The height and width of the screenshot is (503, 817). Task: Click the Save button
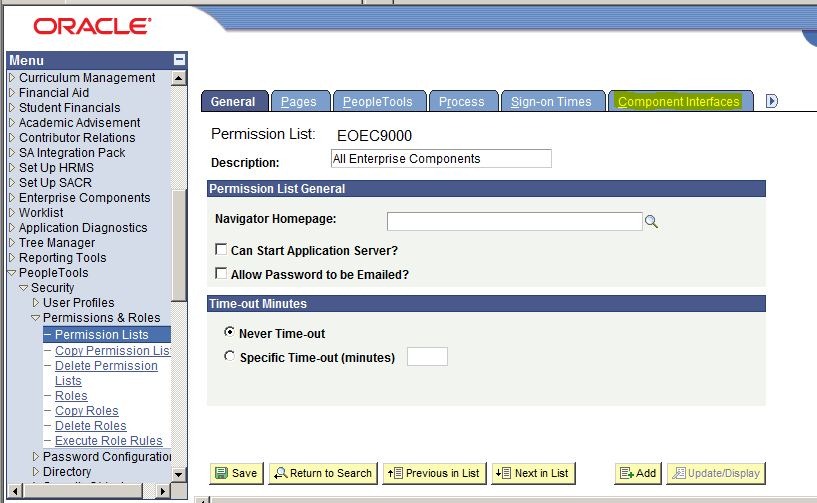237,473
